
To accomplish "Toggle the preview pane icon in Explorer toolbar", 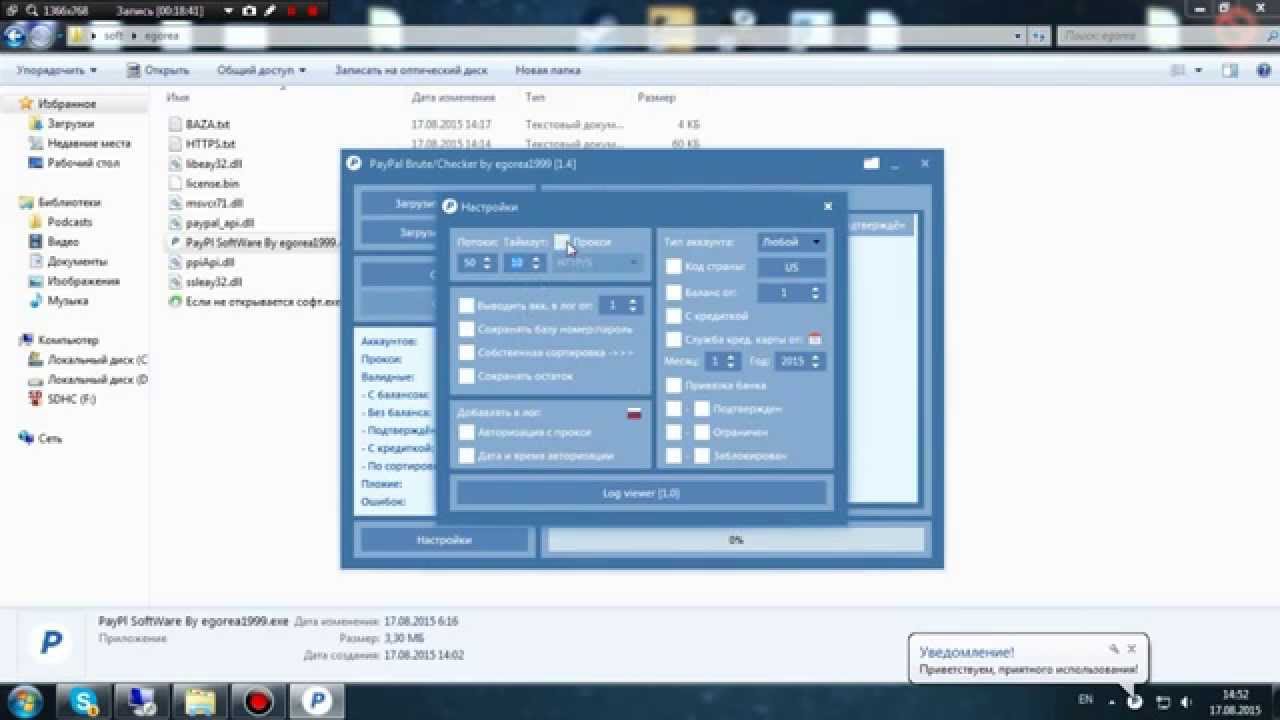I will tap(1232, 71).
